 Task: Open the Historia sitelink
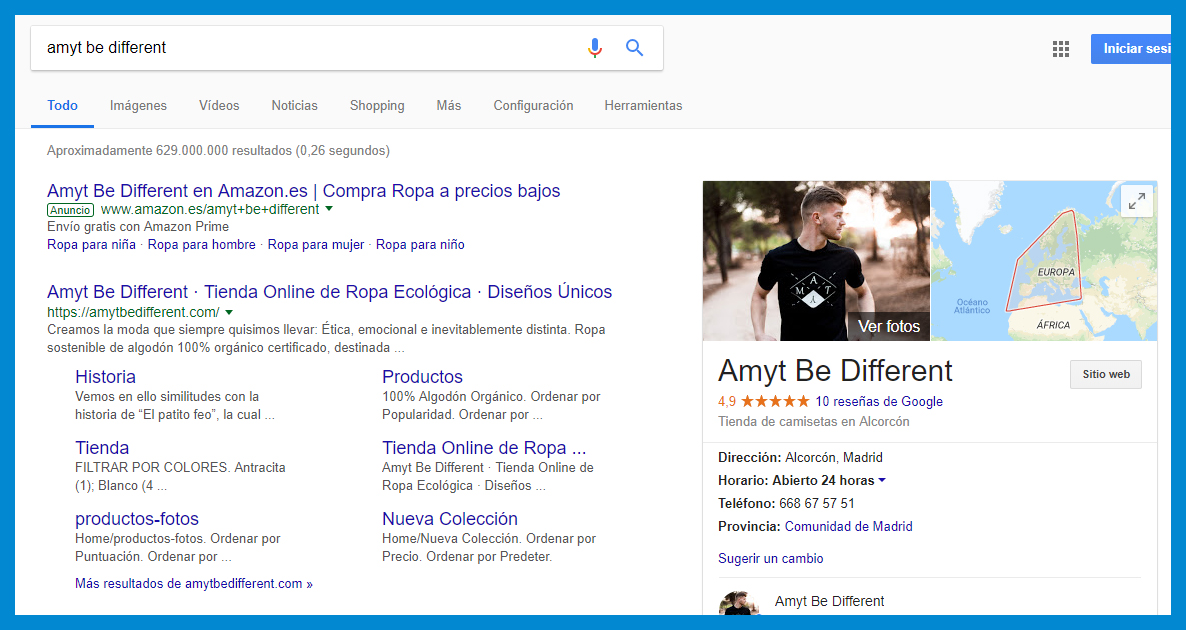click(105, 377)
